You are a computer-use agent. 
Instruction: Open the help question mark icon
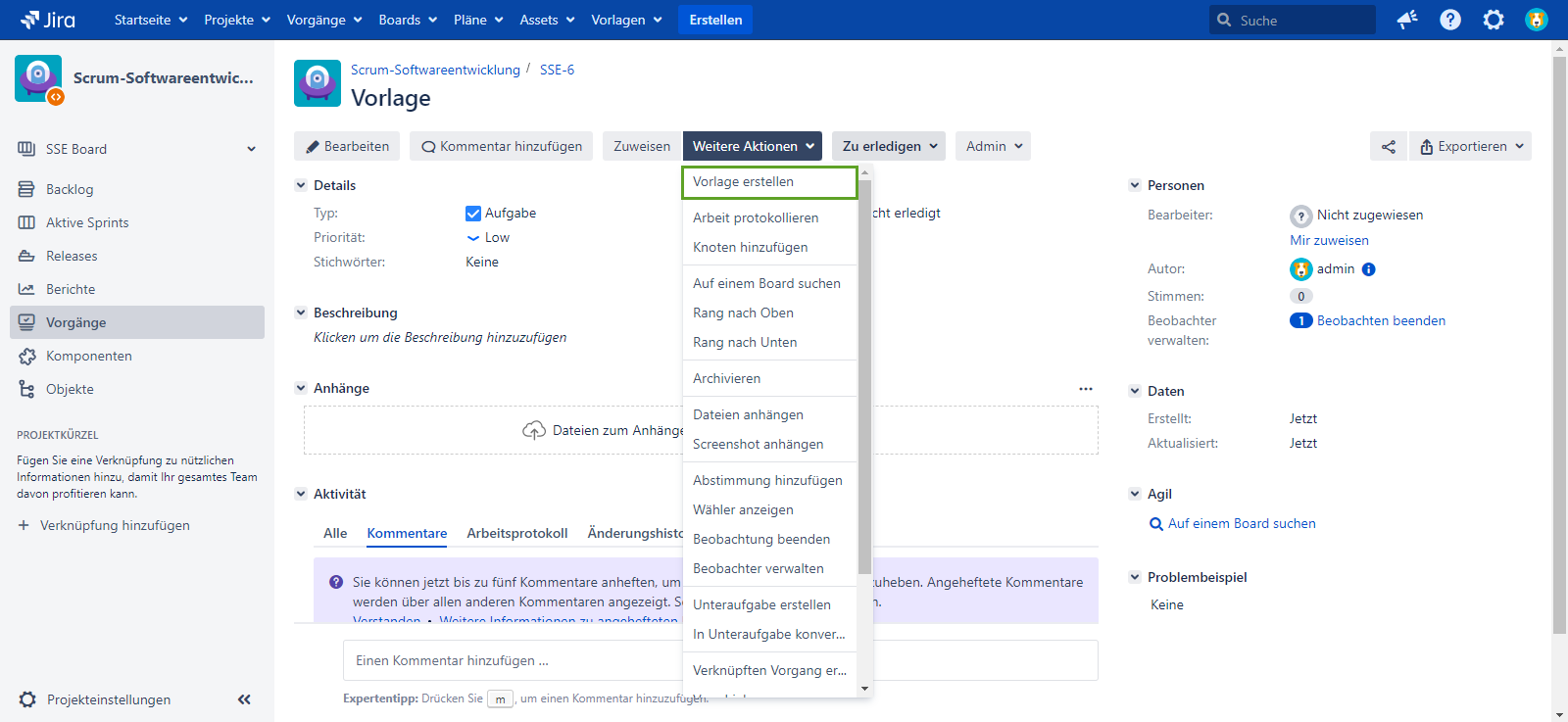click(1450, 20)
